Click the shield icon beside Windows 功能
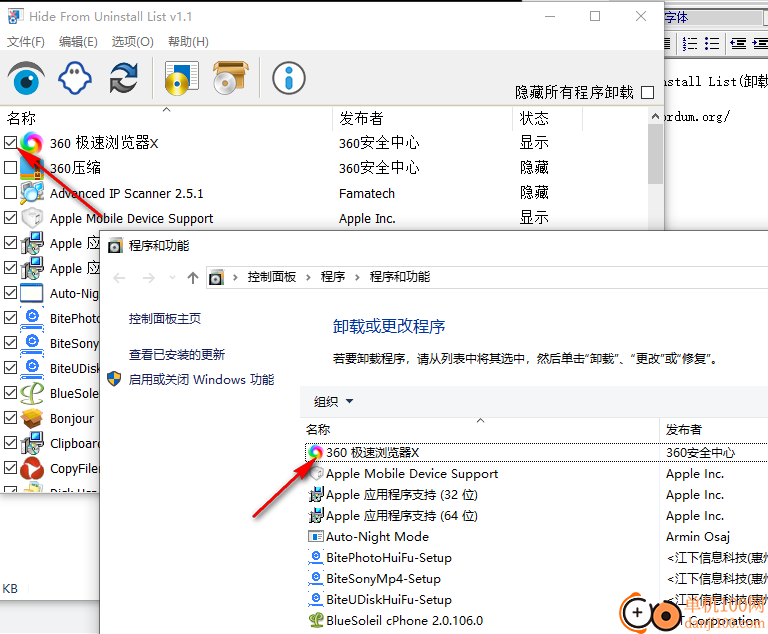Screen dimensions: 768x634 coord(114,379)
